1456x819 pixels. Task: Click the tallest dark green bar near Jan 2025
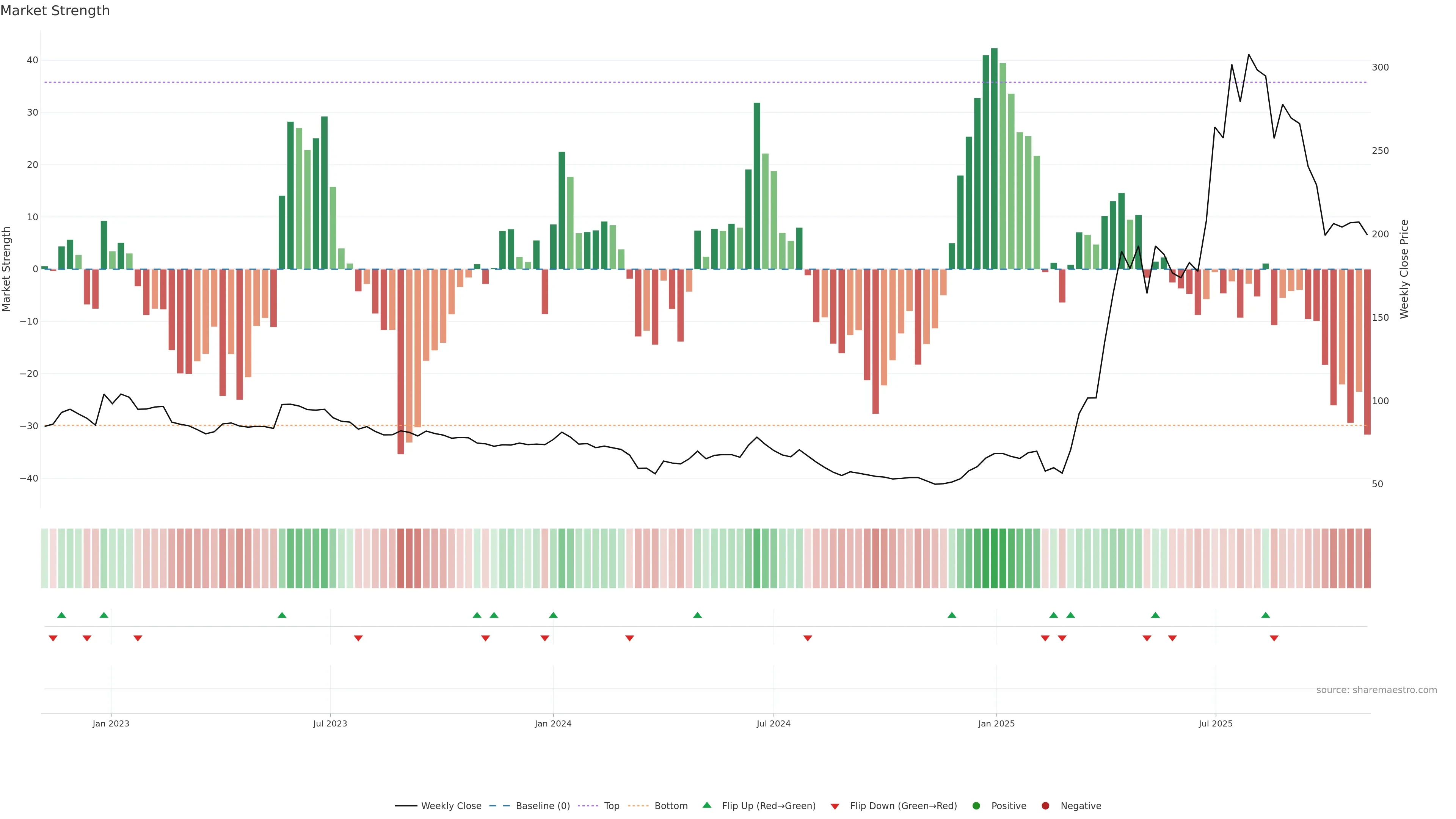click(994, 158)
